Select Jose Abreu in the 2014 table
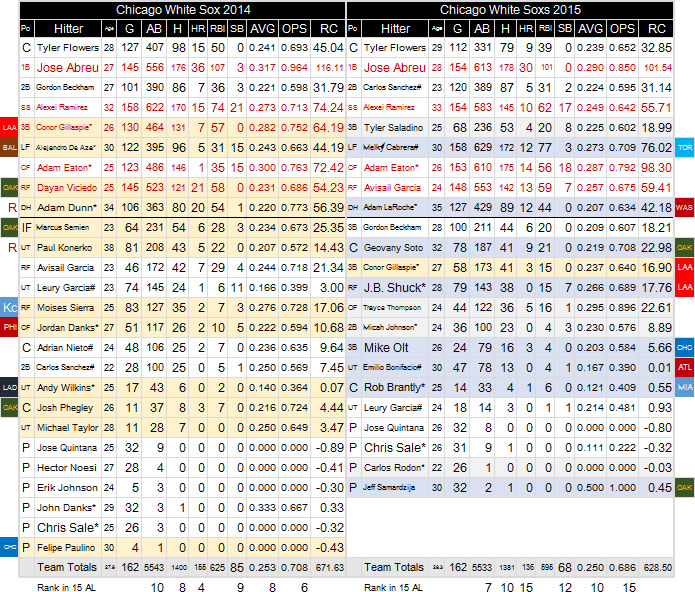 (x=68, y=67)
